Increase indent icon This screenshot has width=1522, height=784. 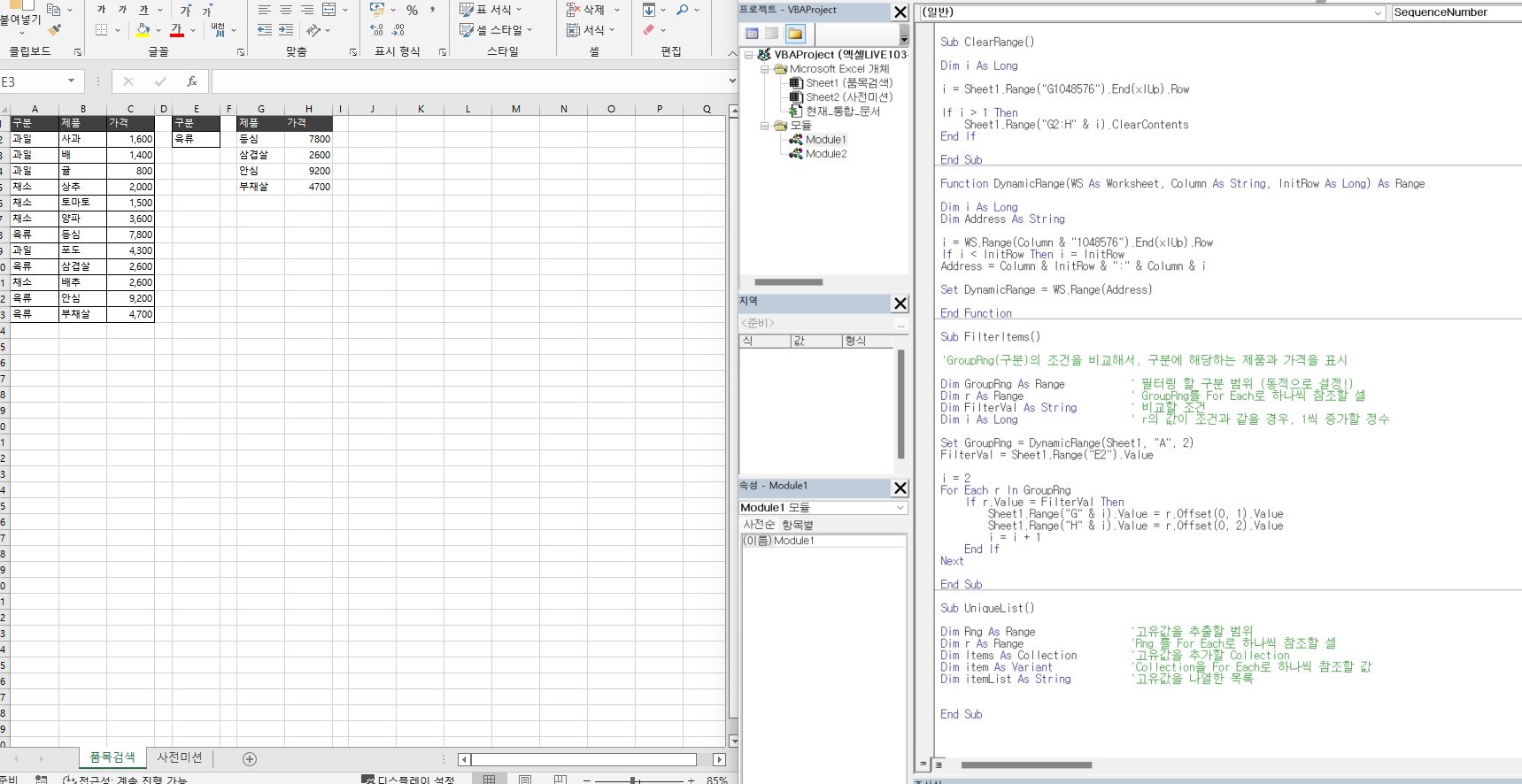tap(286, 30)
